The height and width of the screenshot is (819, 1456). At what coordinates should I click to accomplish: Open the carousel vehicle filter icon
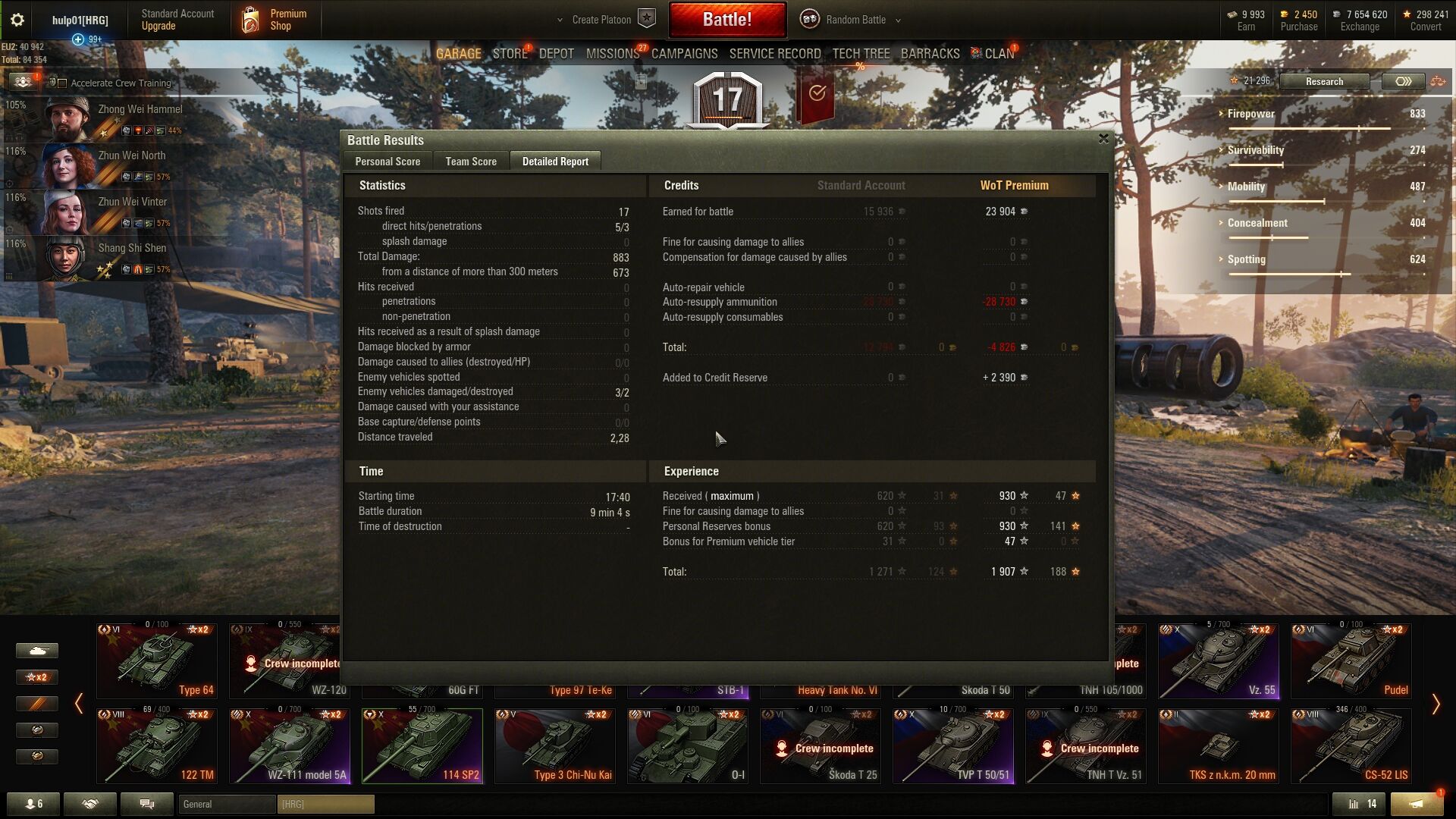coord(36,651)
